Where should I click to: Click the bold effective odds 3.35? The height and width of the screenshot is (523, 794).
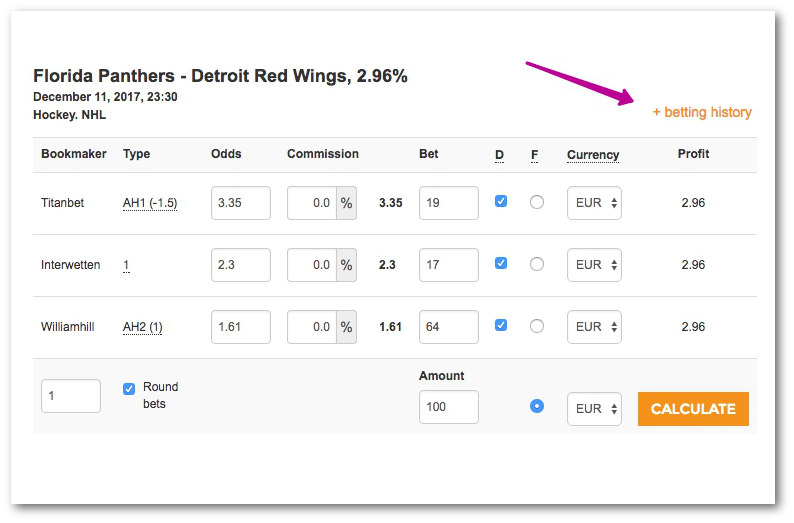pos(390,203)
